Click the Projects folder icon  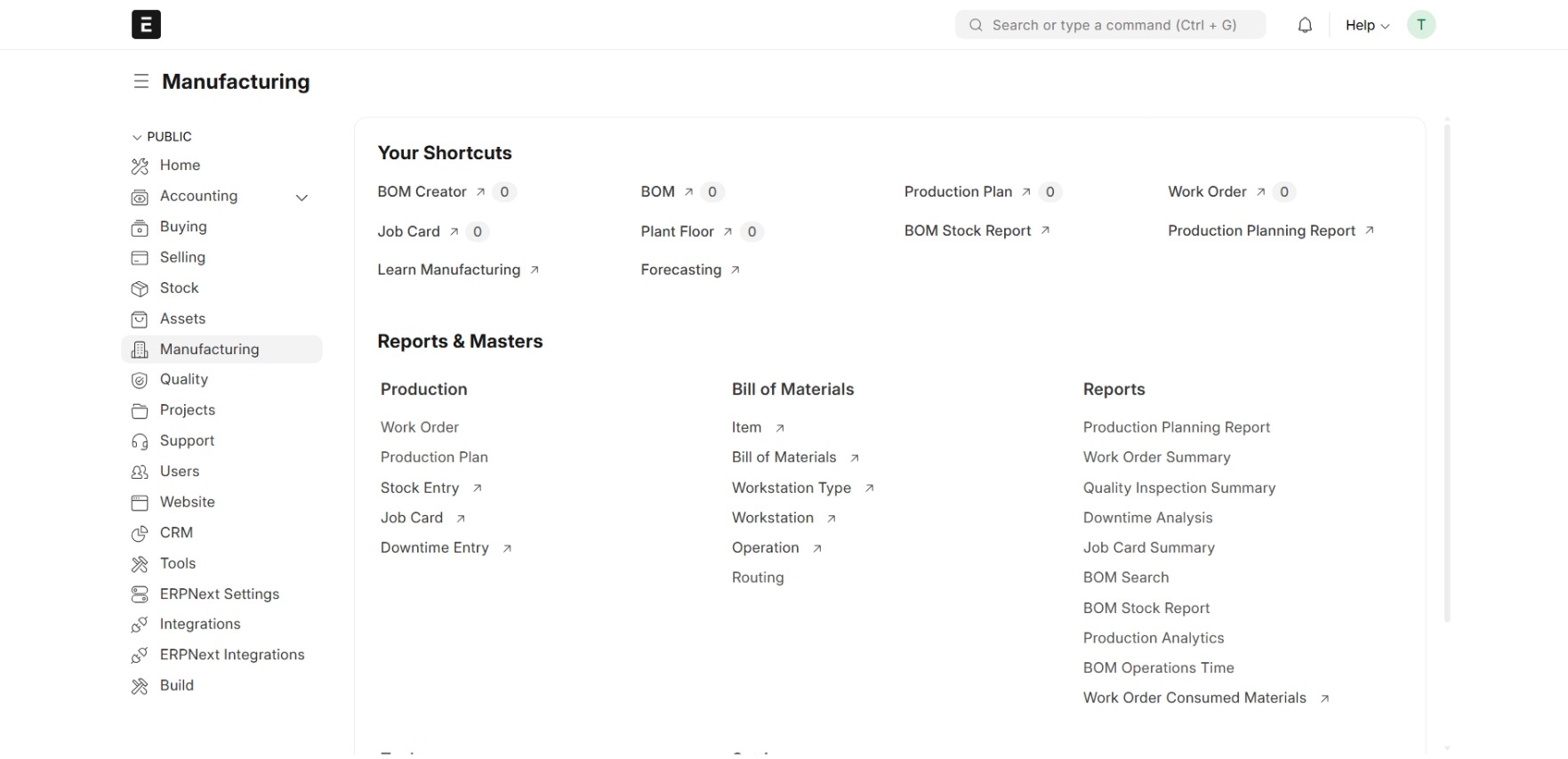click(x=140, y=411)
